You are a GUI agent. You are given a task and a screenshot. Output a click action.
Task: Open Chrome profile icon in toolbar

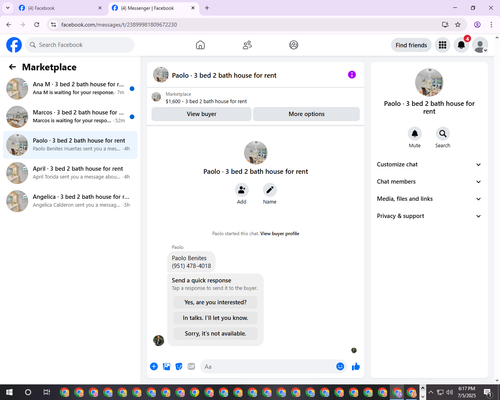477,25
